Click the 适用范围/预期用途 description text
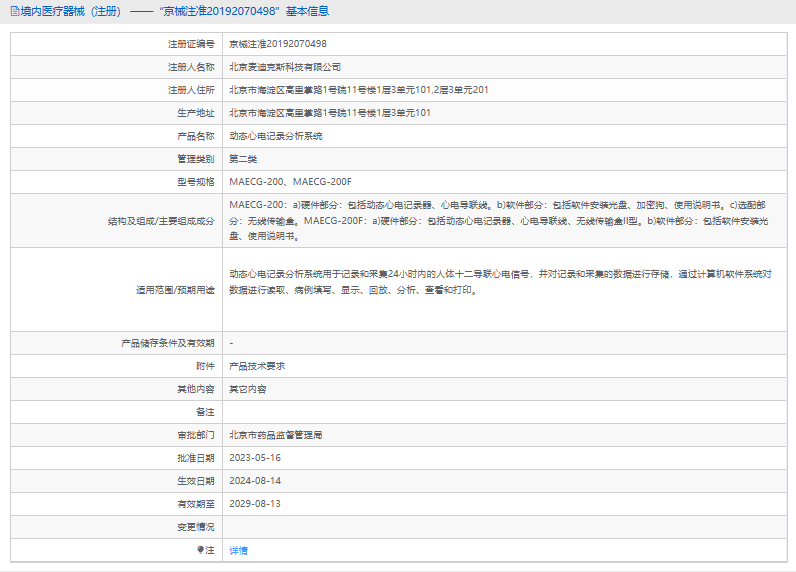The image size is (796, 572). (x=500, y=282)
